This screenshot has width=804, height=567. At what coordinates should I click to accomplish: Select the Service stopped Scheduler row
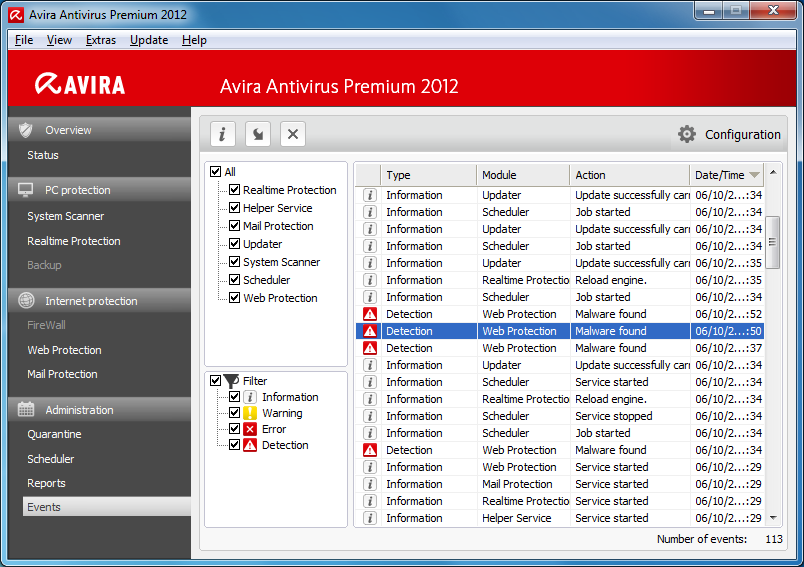point(559,416)
